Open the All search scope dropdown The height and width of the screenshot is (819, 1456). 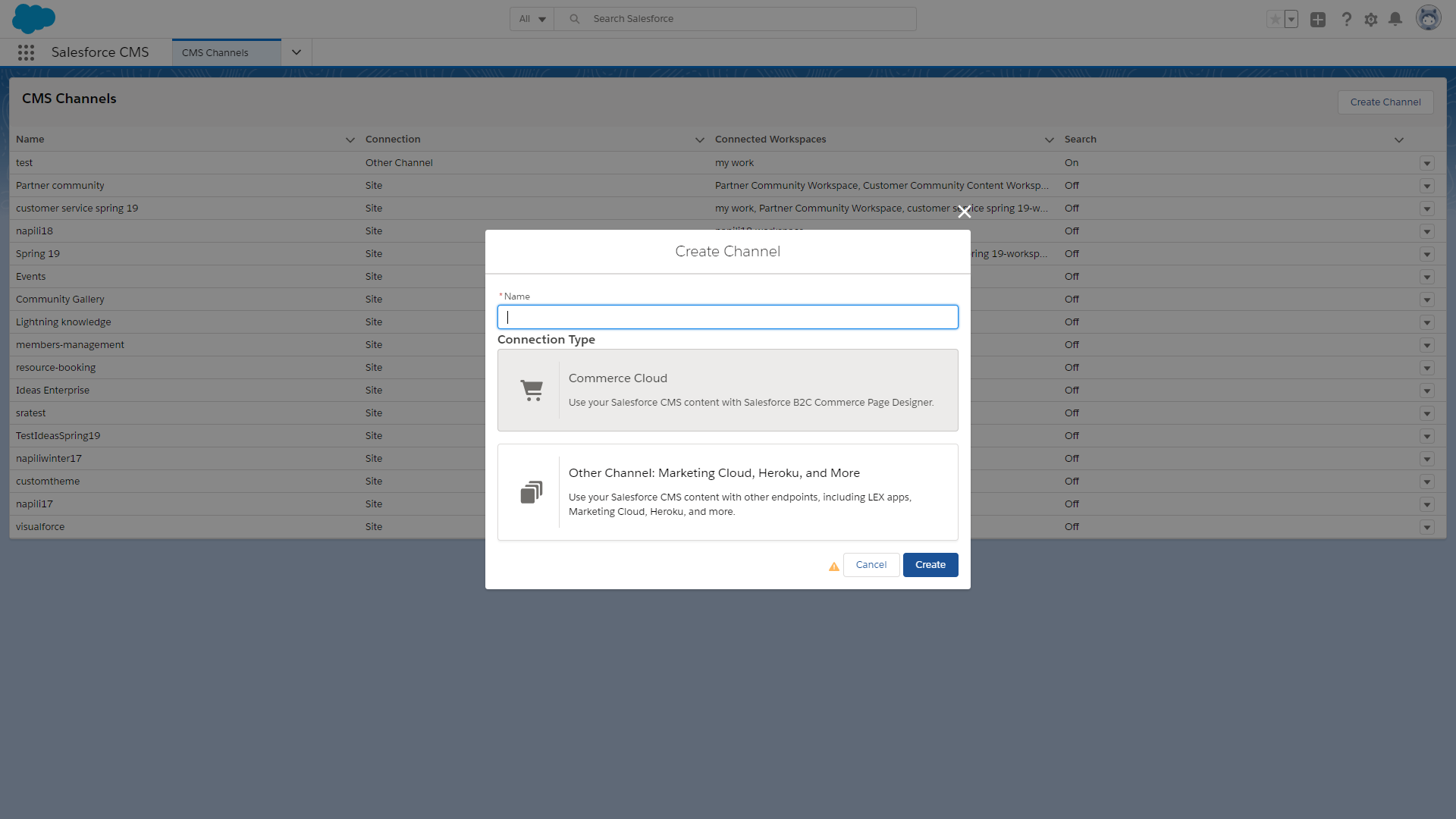coord(531,18)
